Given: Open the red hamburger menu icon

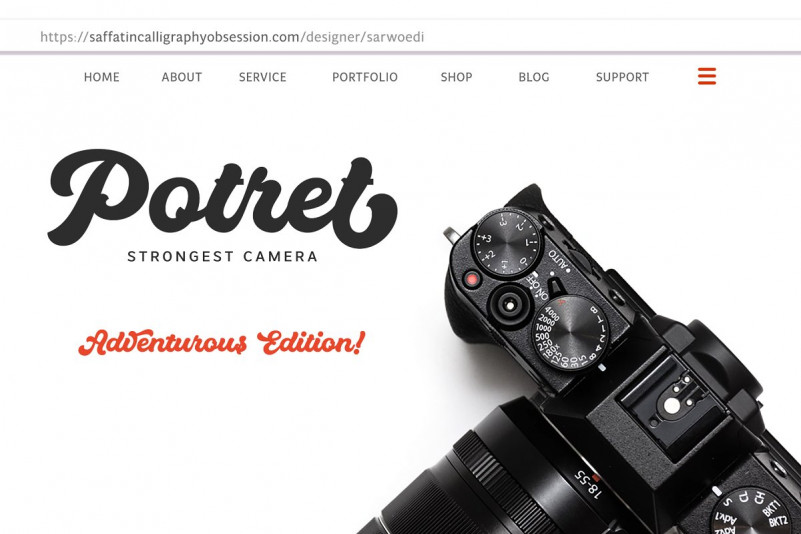Looking at the screenshot, I should click(x=707, y=76).
